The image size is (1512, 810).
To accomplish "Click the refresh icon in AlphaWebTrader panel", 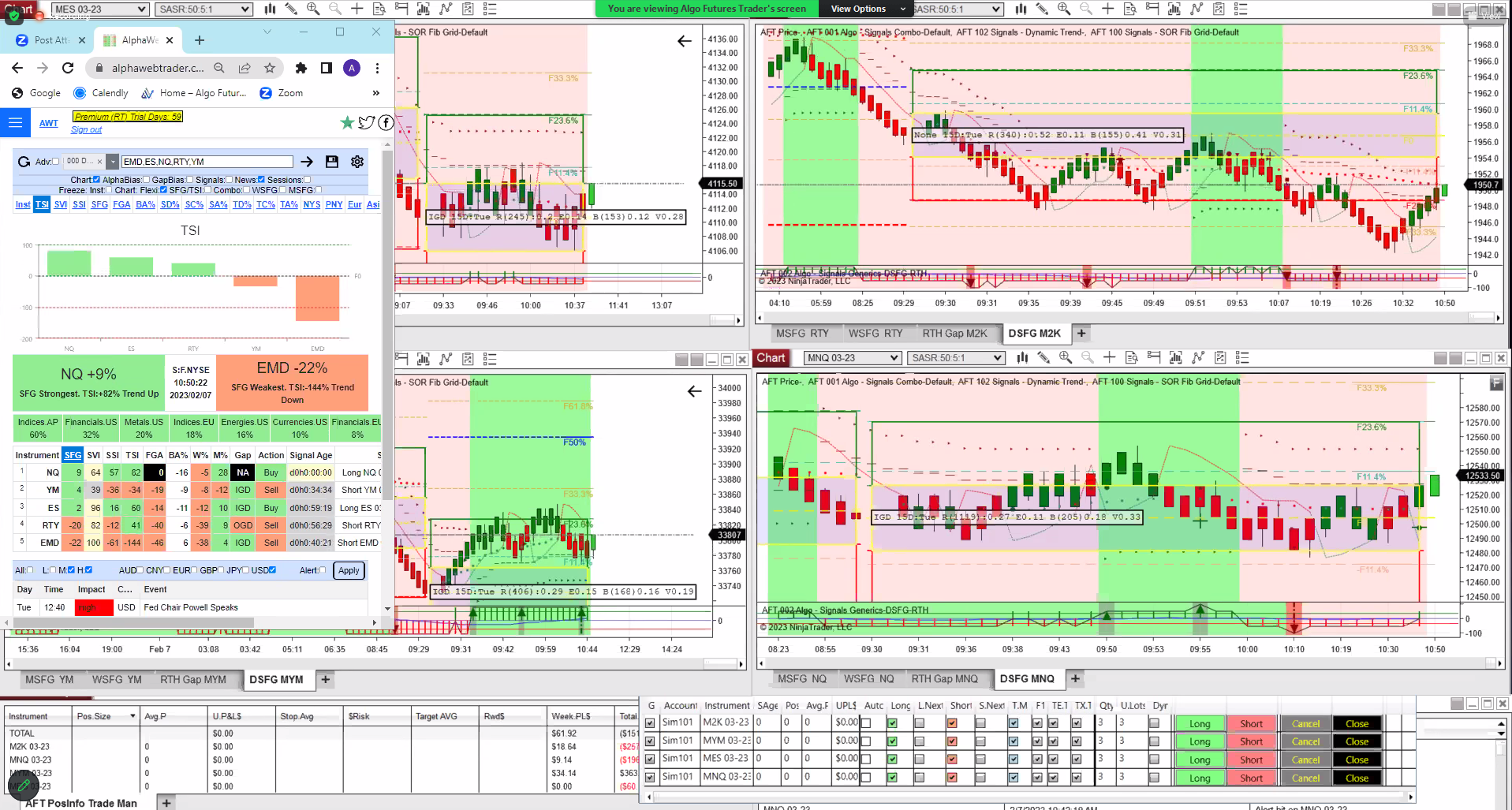I will tap(24, 162).
